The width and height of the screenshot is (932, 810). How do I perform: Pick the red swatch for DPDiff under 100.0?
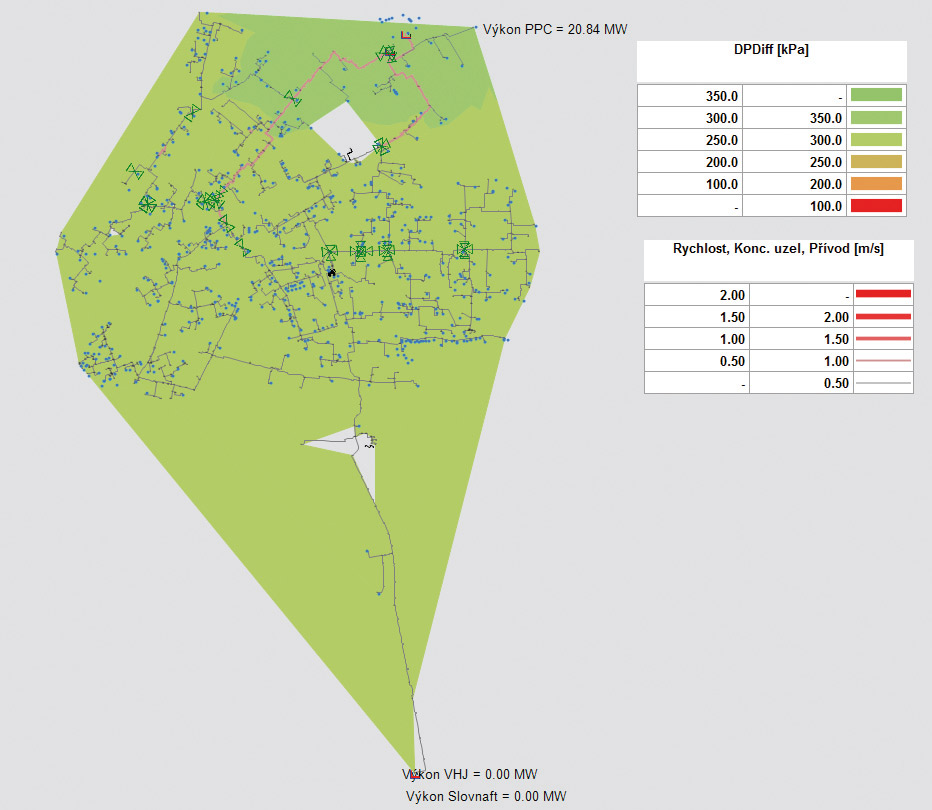(x=875, y=206)
